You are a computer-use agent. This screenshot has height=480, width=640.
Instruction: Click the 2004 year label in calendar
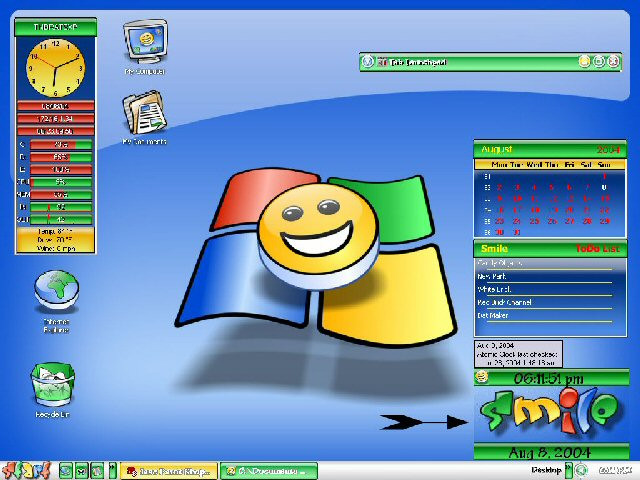608,150
